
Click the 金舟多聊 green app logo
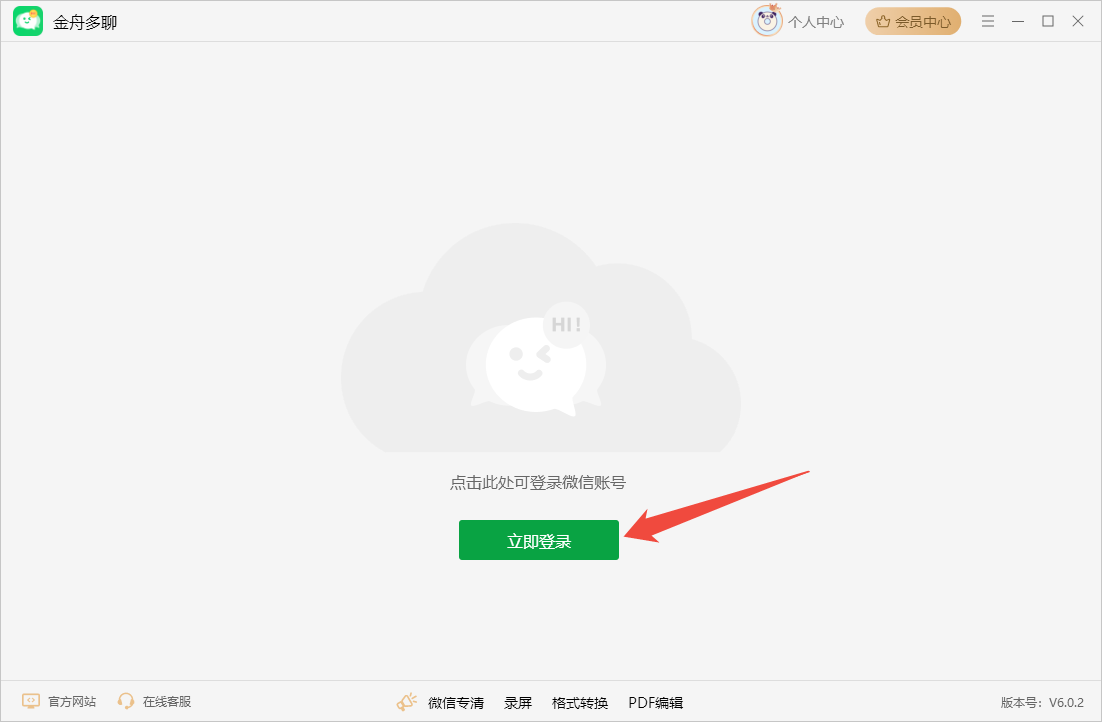28,21
